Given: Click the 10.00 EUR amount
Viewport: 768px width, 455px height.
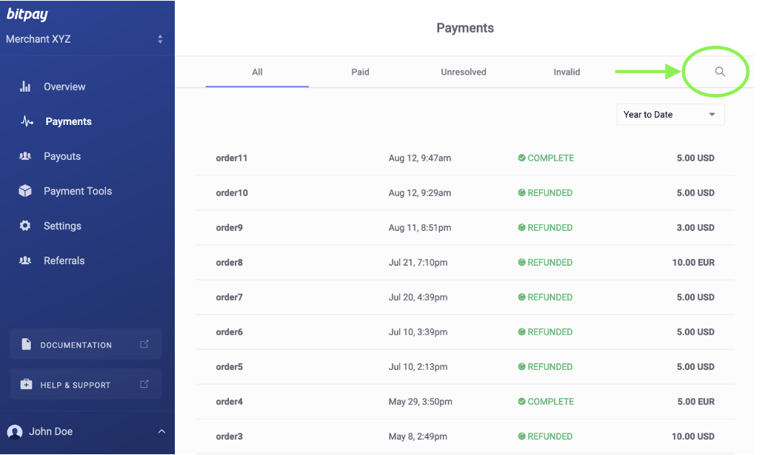Looking at the screenshot, I should point(693,263).
